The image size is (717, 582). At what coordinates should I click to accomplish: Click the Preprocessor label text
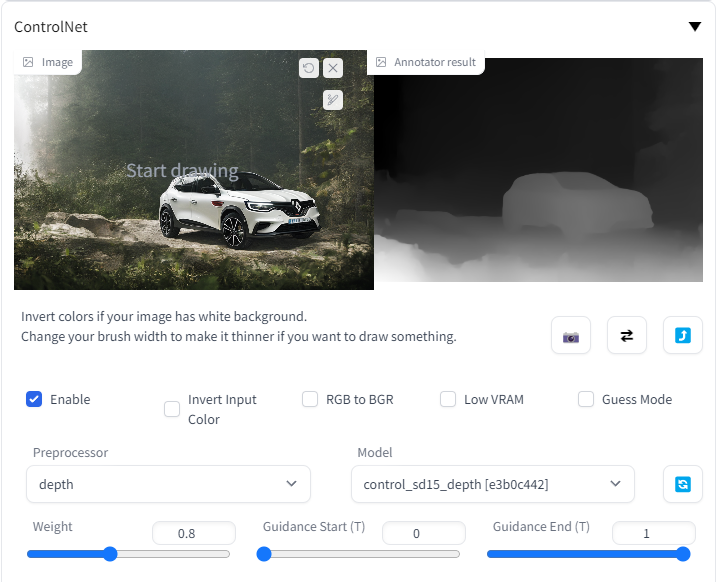point(70,453)
